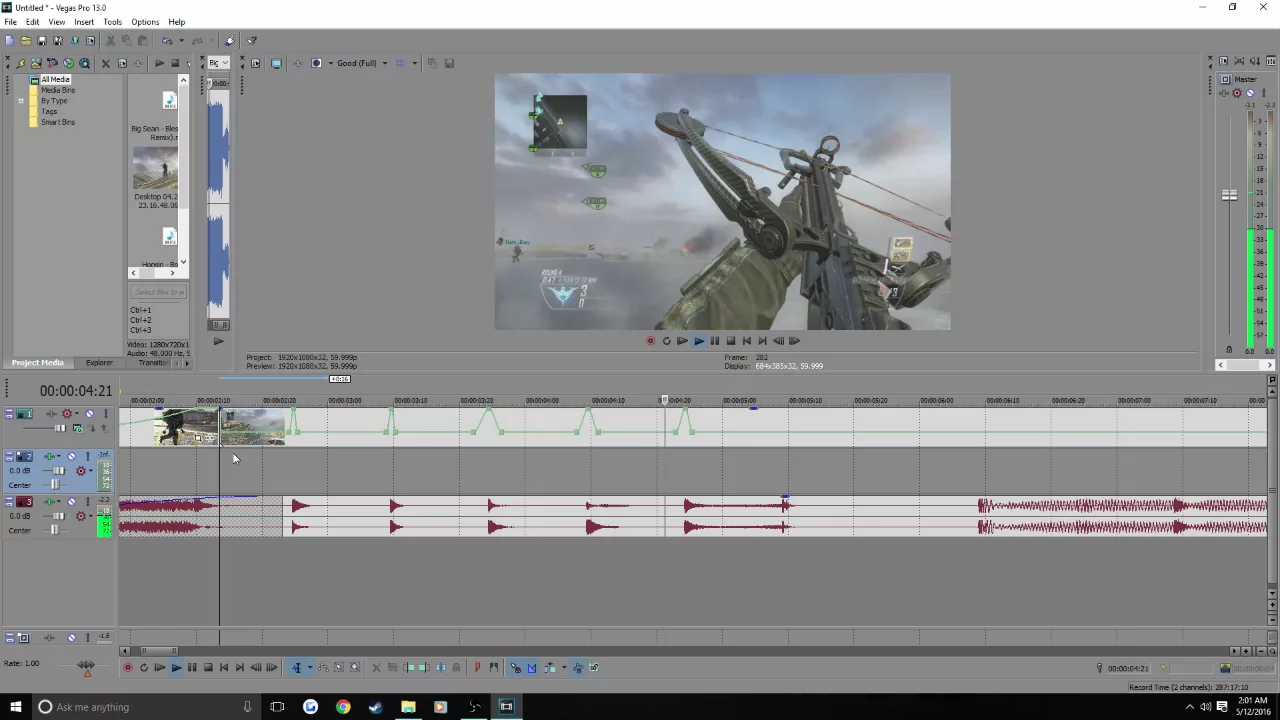Switch to the Transitions tab
Screen dimensions: 1280x720
(x=155, y=363)
